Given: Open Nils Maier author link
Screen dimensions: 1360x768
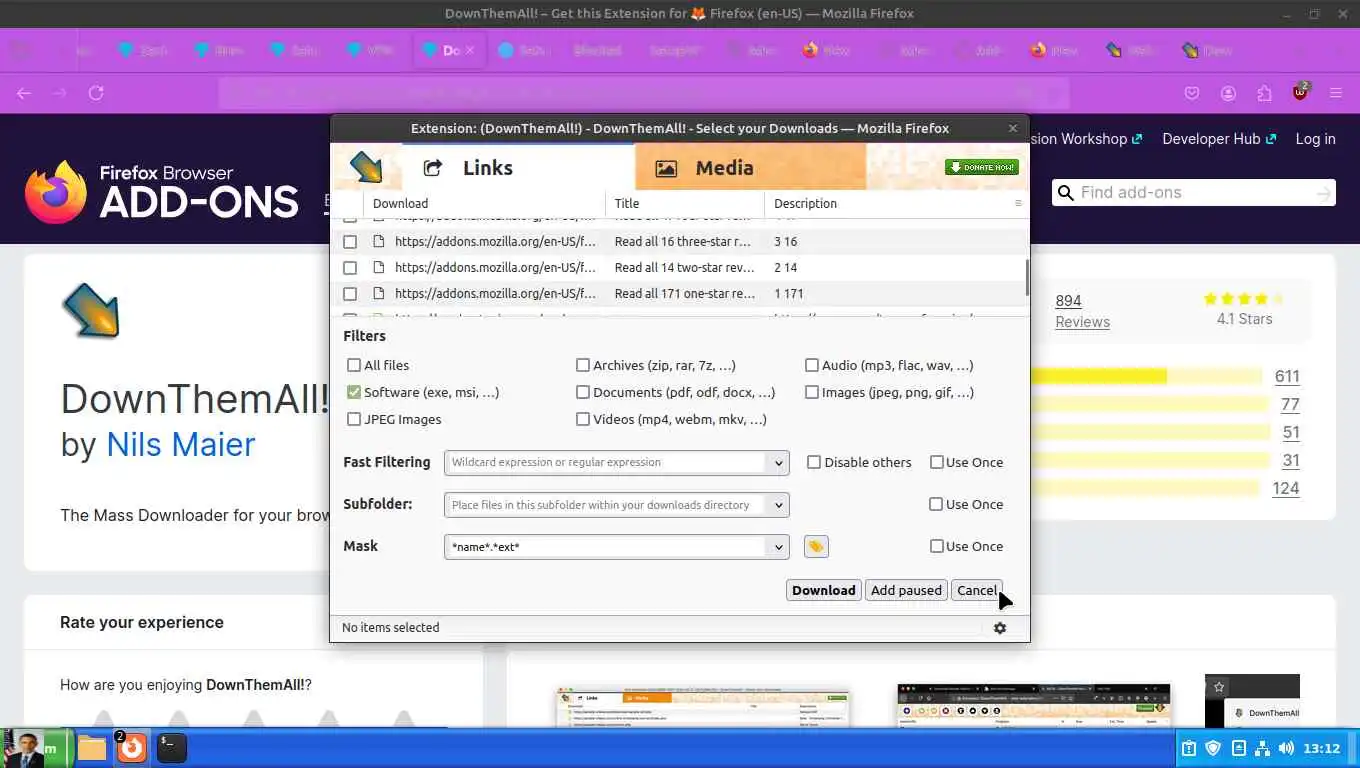Looking at the screenshot, I should point(181,444).
